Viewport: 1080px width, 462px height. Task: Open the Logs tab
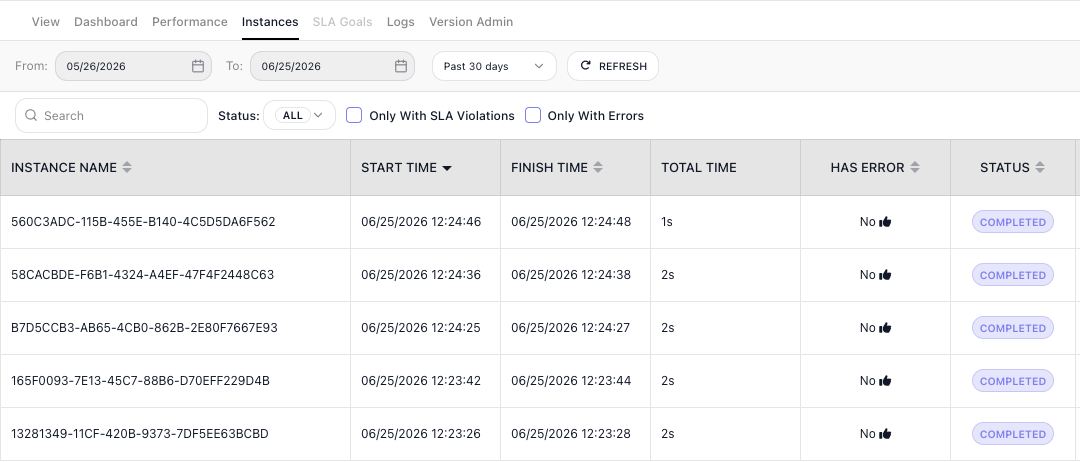(400, 22)
